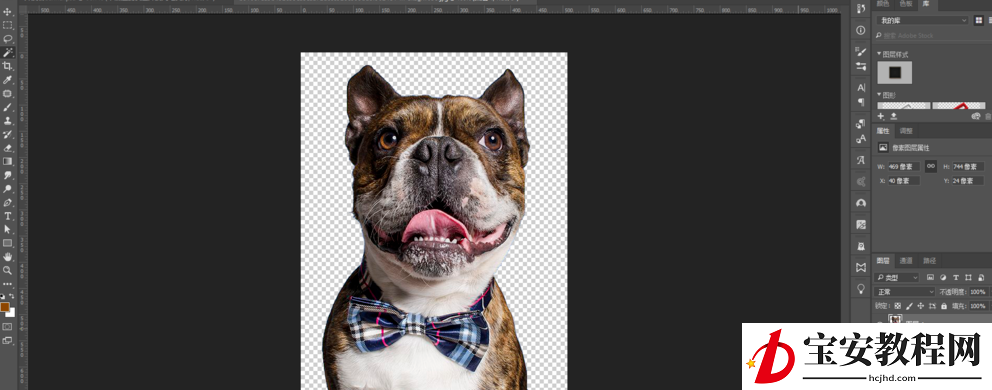The width and height of the screenshot is (992, 390).
Task: Open the Paragraph Styles panel icon
Action: [x=860, y=124]
